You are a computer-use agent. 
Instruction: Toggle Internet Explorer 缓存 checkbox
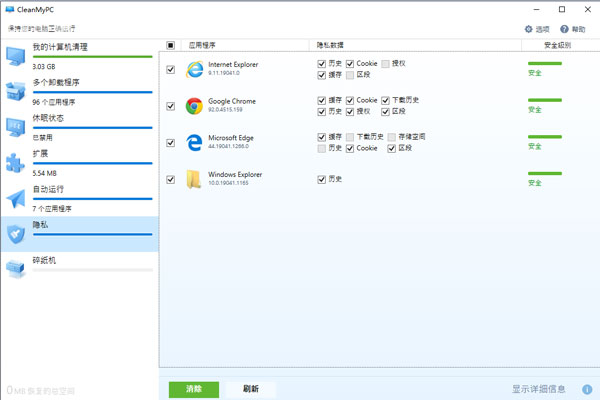(322, 75)
